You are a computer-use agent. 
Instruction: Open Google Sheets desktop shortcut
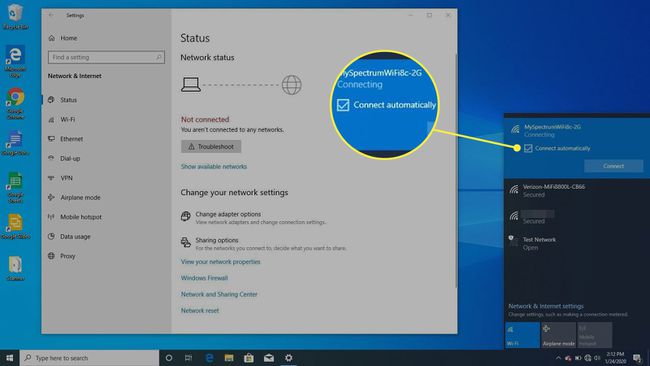(15, 187)
